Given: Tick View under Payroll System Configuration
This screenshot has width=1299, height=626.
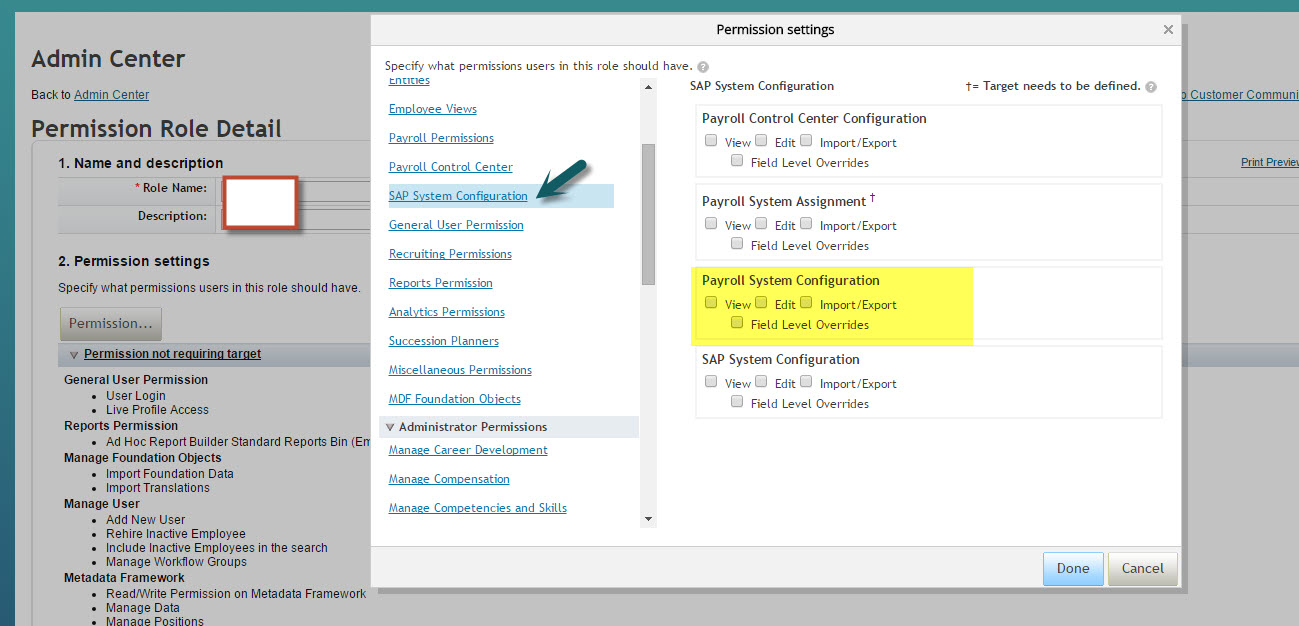Looking at the screenshot, I should (711, 302).
